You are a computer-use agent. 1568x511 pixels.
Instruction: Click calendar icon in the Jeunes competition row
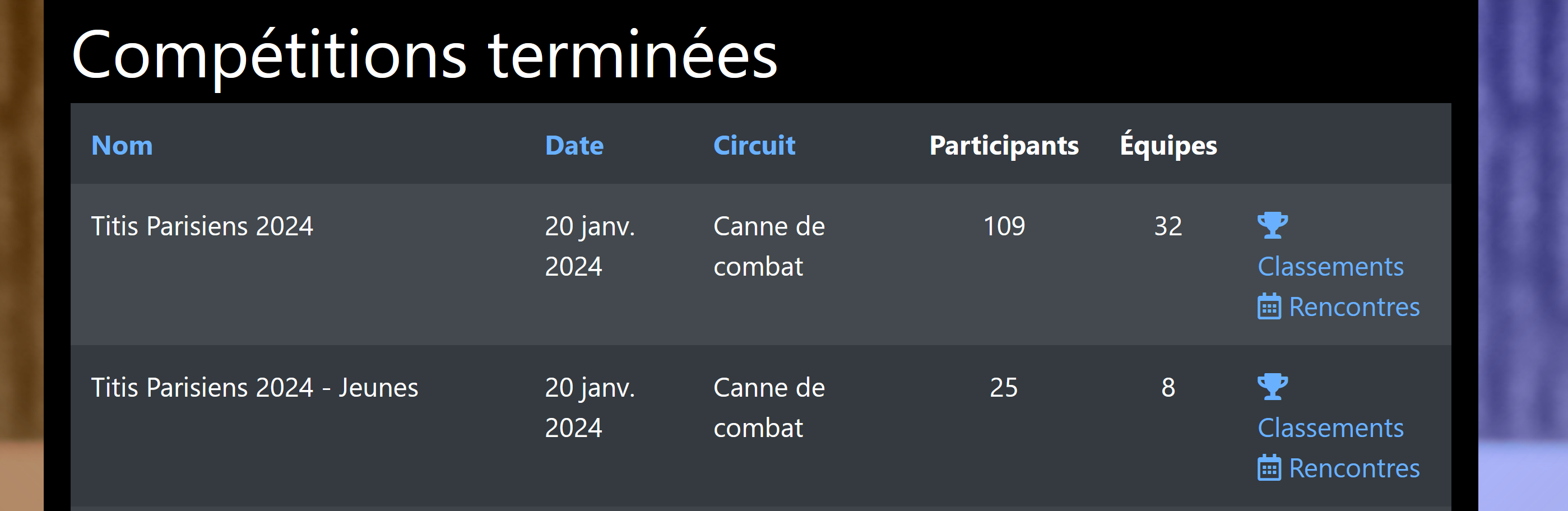coord(1269,467)
